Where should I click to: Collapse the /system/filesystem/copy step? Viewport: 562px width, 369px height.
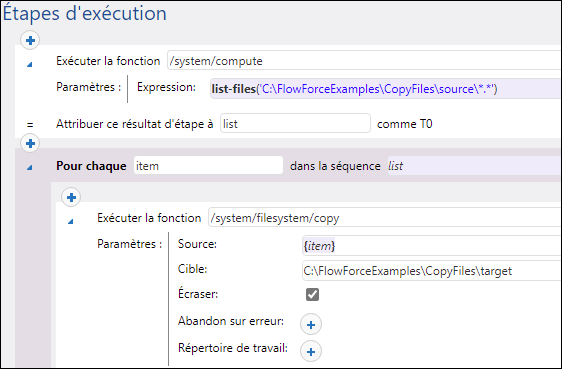71,222
